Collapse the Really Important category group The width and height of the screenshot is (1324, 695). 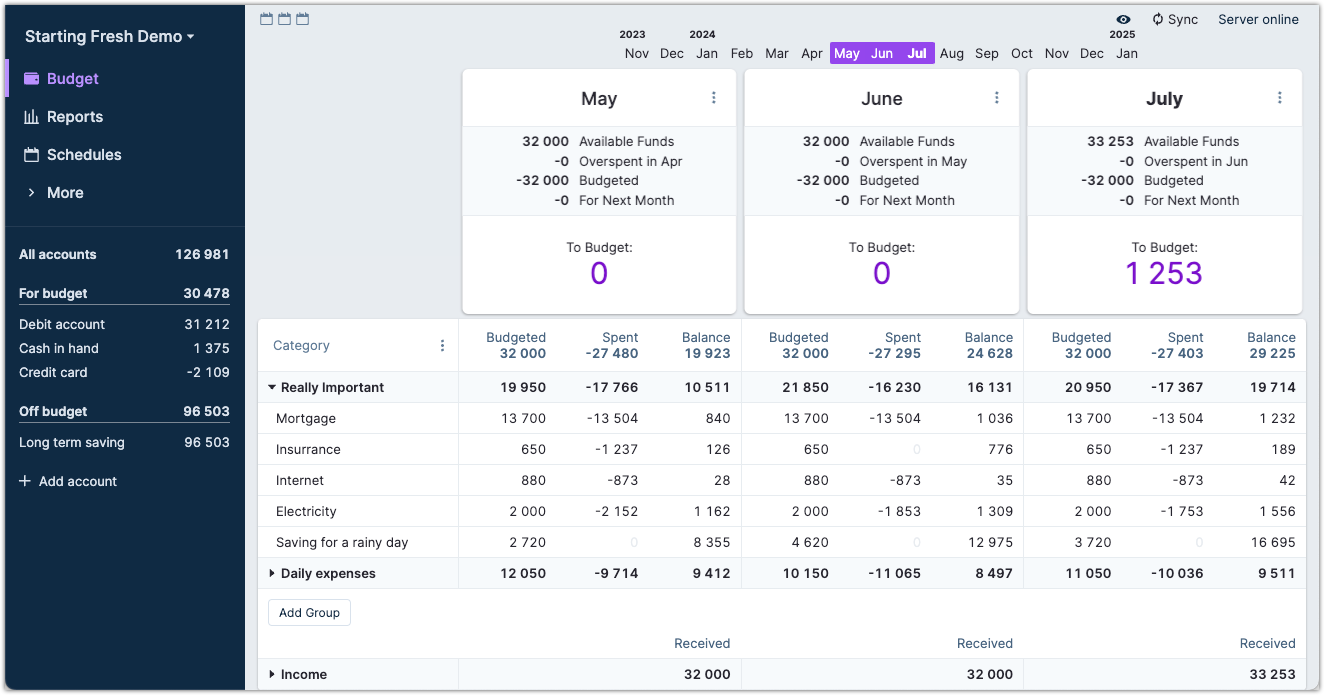(272, 388)
